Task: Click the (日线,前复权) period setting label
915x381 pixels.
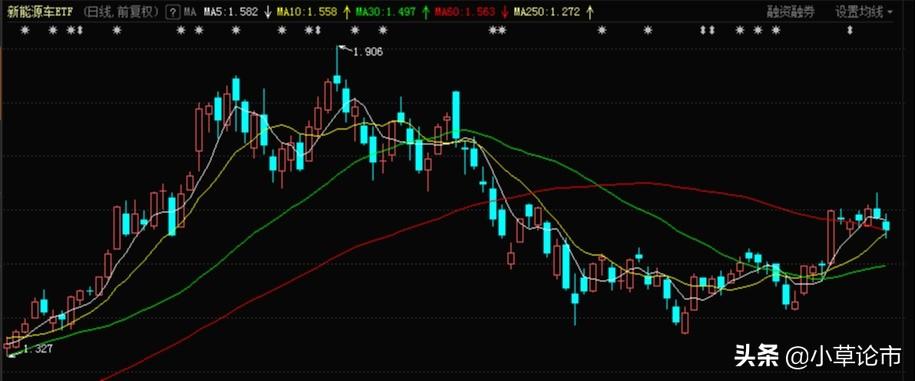Action: (120, 12)
